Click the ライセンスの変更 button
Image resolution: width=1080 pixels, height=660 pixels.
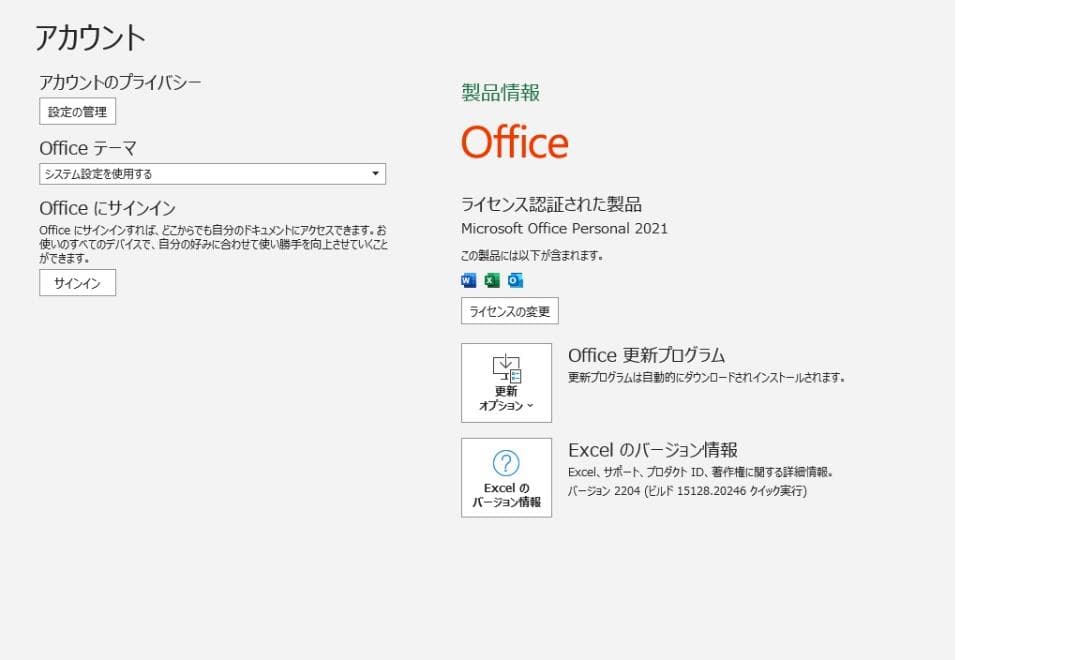coord(510,311)
